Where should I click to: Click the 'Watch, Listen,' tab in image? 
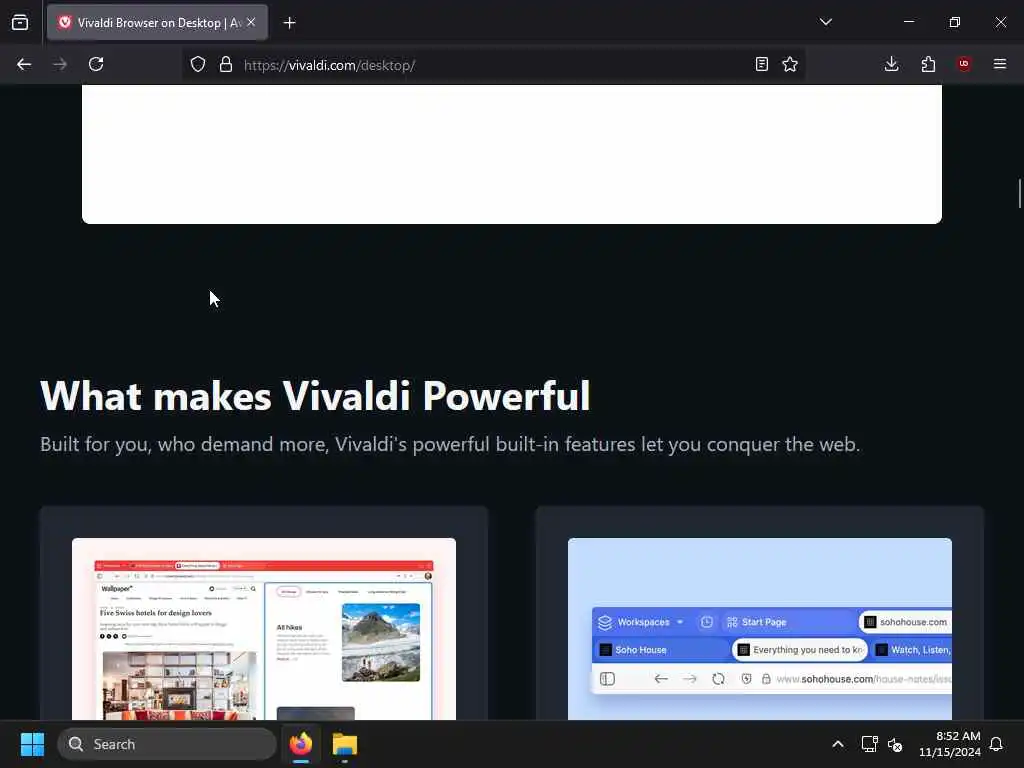pyautogui.click(x=912, y=650)
